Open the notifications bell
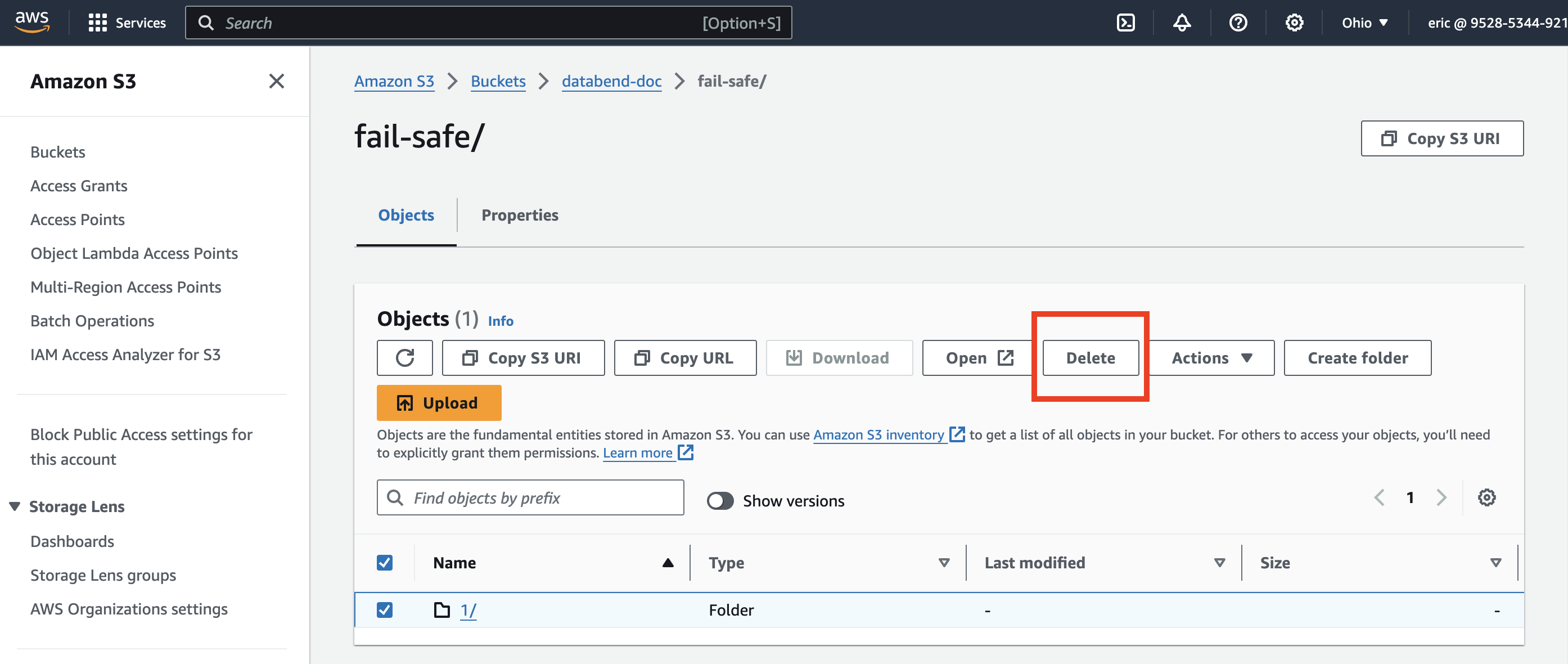Screen dimensions: 1568x664 click(1182, 23)
